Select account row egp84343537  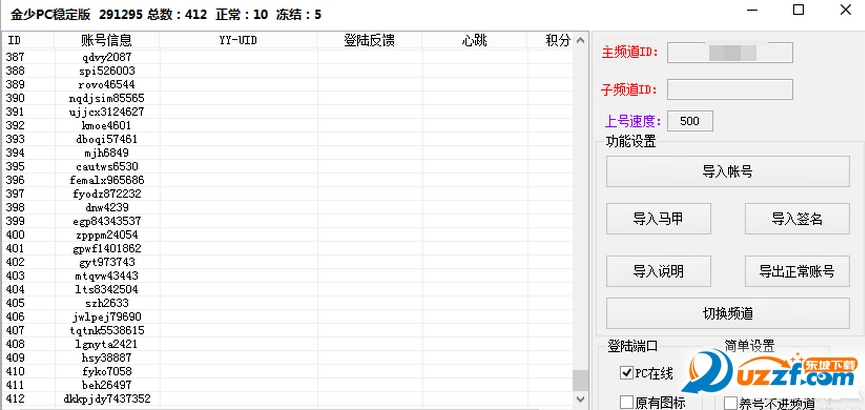[287, 221]
